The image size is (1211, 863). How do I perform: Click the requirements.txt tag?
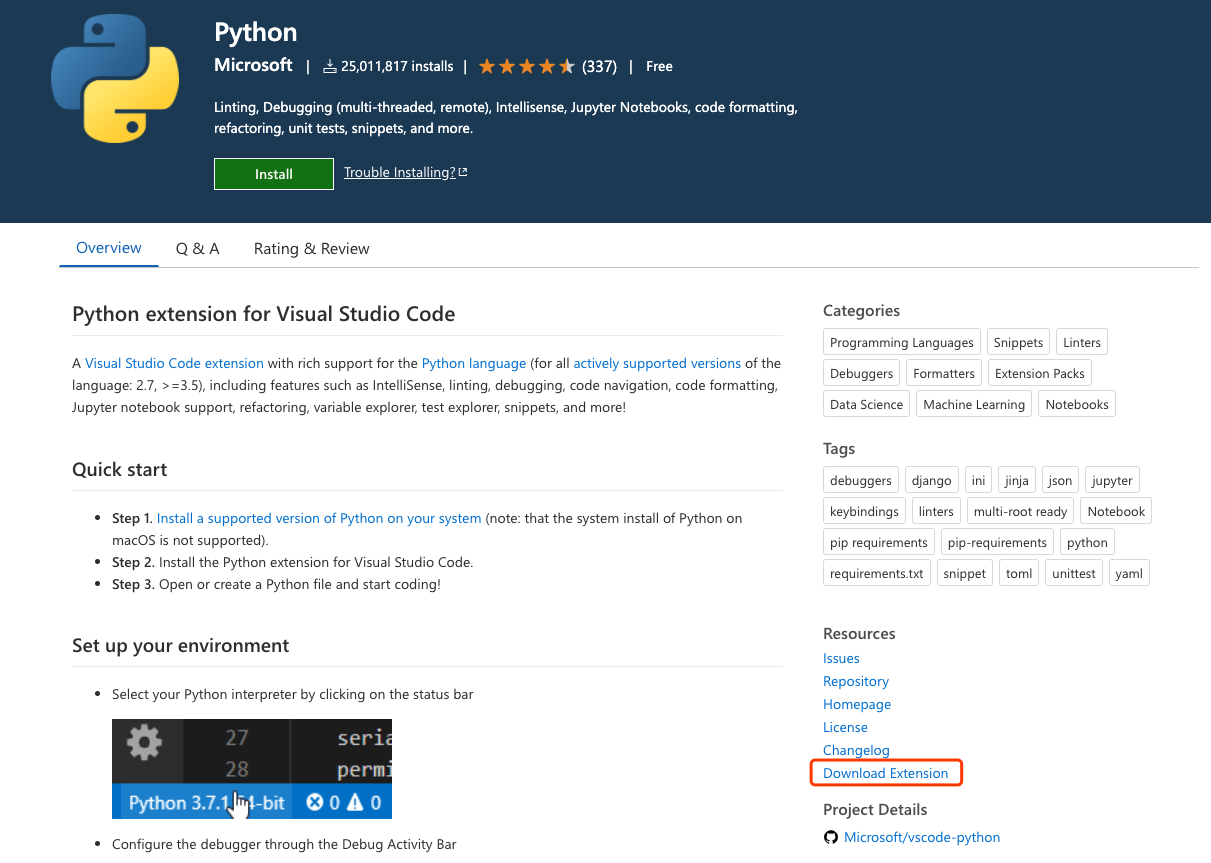(876, 572)
